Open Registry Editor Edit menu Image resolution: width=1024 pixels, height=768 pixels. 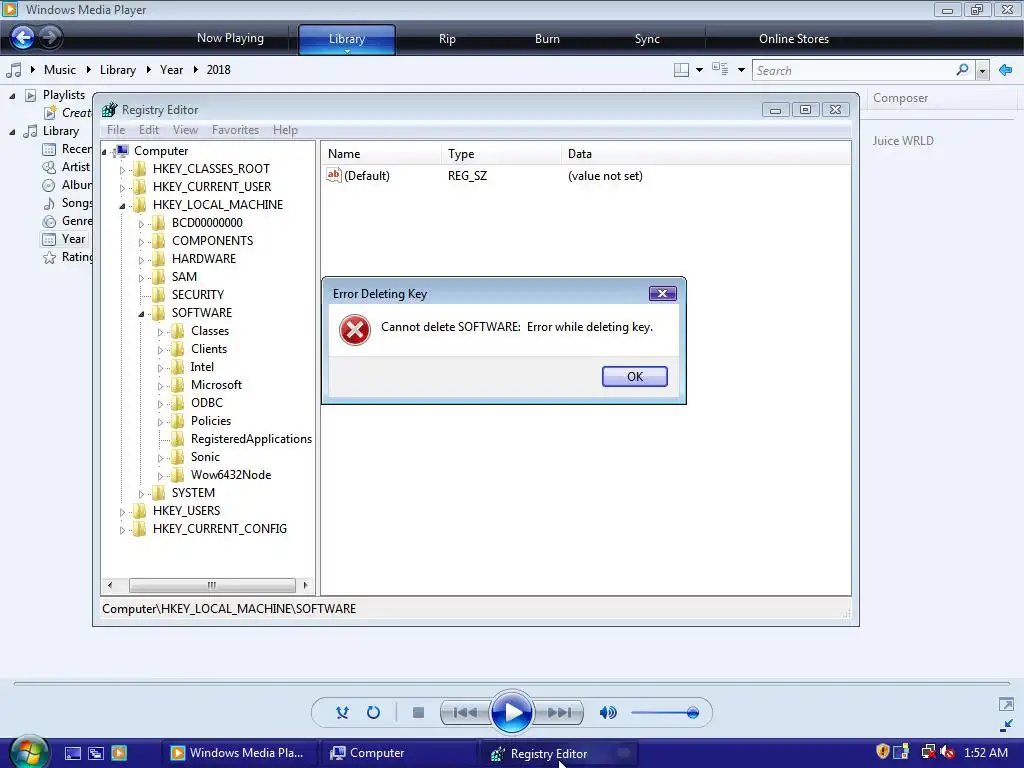(149, 130)
